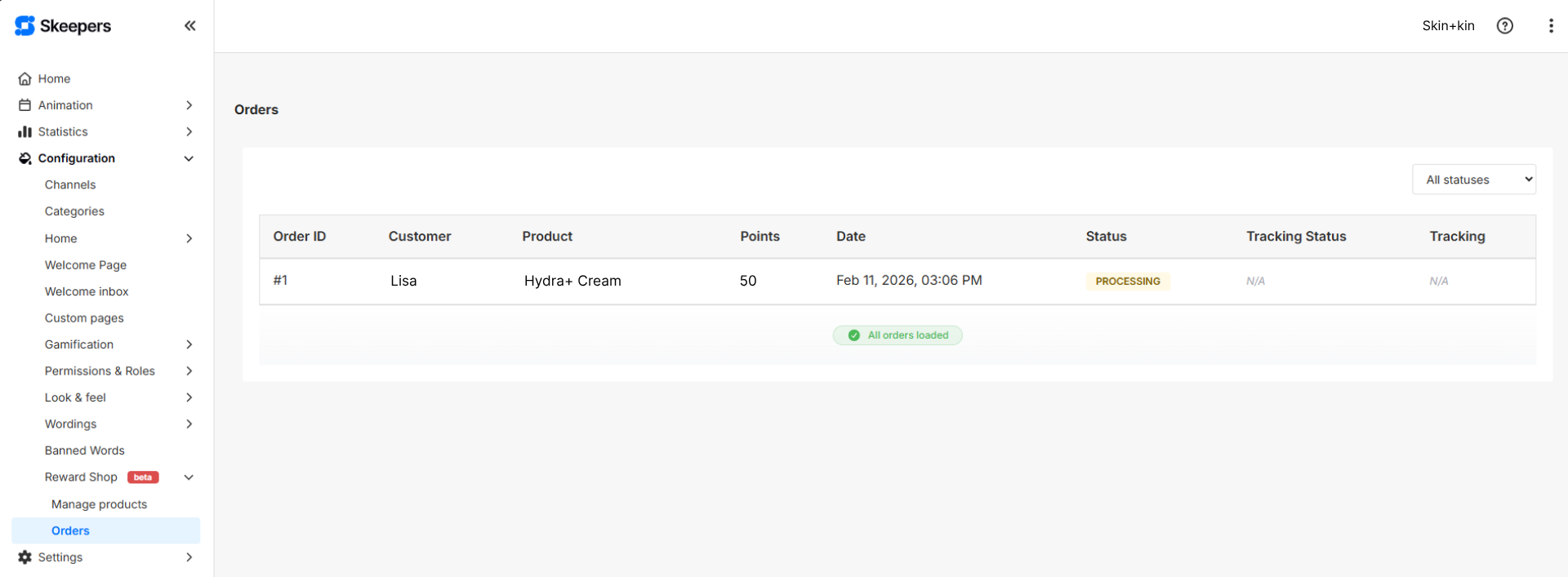Click the Animation calendar icon
Screen dimensions: 1568x577
[24, 105]
